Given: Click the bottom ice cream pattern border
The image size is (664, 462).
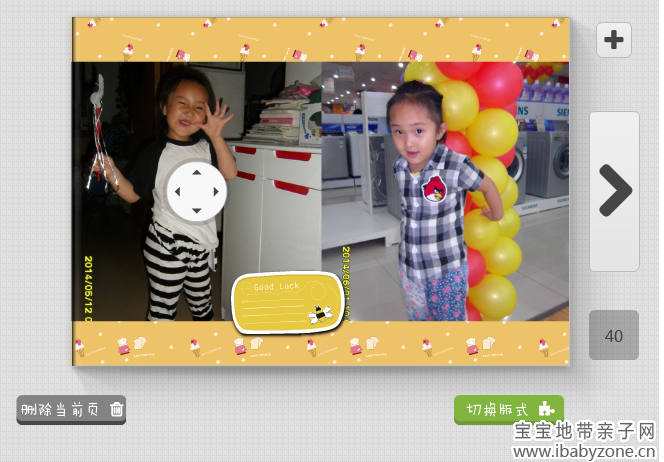Looking at the screenshot, I should point(320,344).
